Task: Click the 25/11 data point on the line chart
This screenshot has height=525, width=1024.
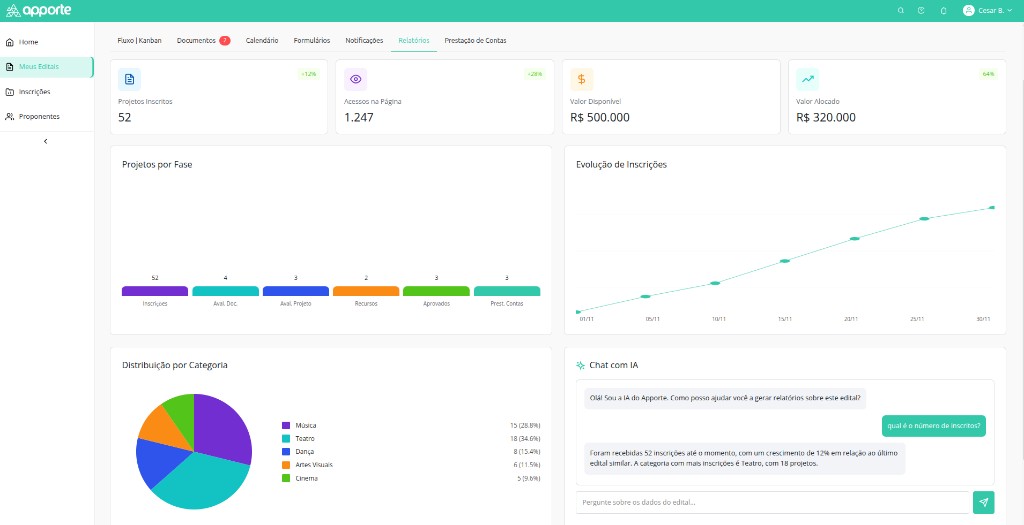Action: [x=924, y=219]
